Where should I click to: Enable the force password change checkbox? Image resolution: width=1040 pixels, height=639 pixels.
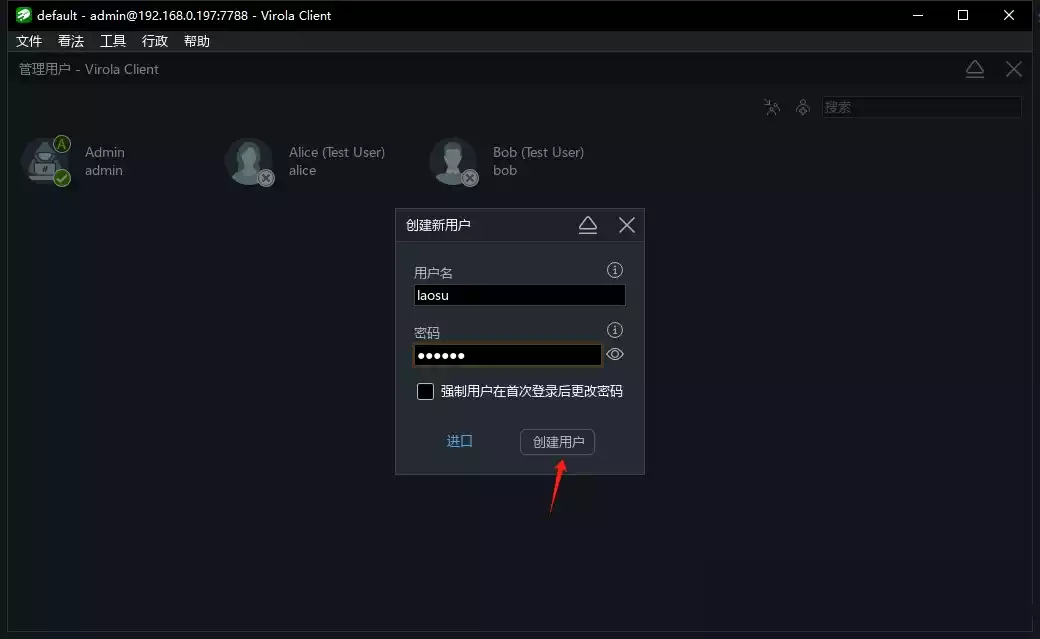pyautogui.click(x=425, y=391)
